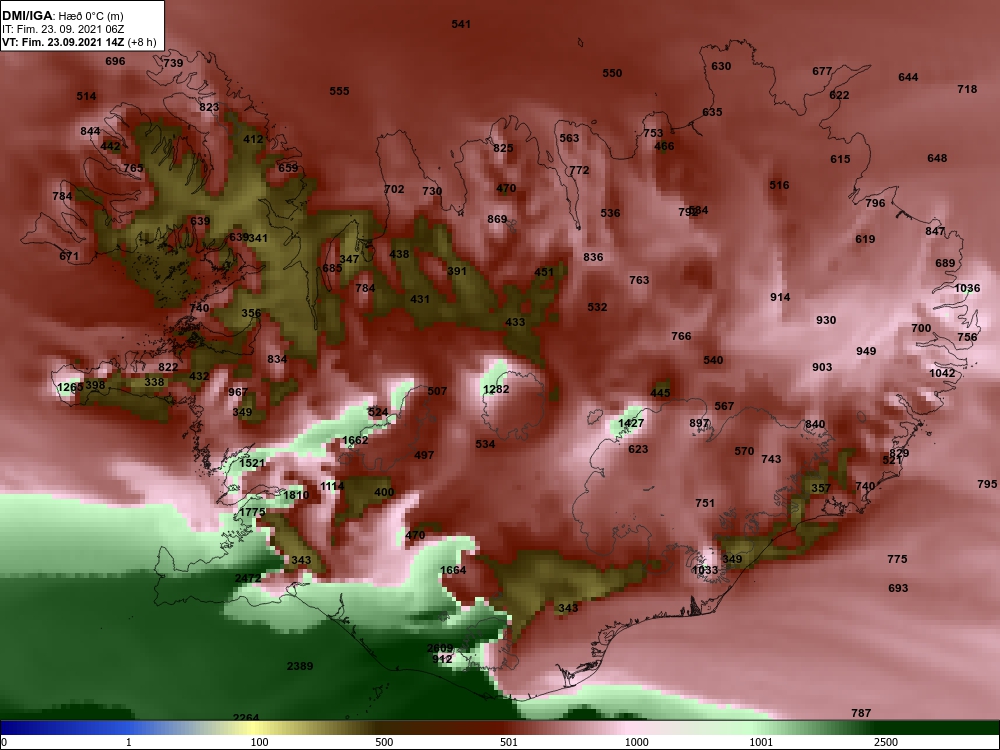Click the 914 height value
Screen dimensions: 1000x750
[x=780, y=297]
